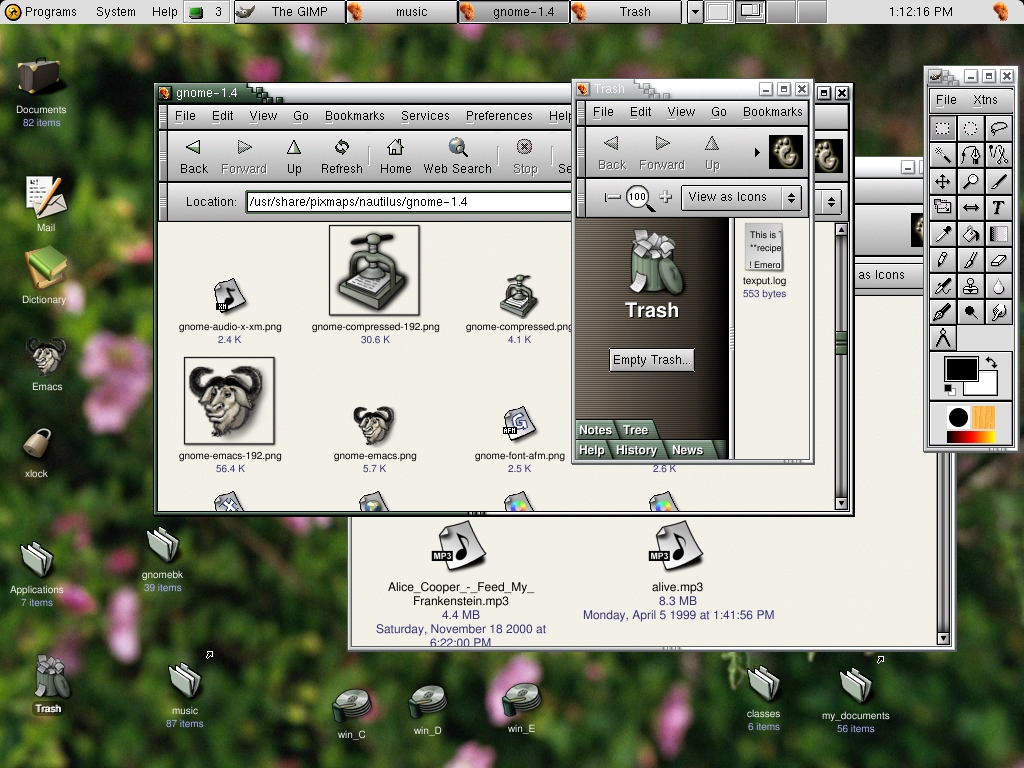Open view dropdown arrows in gnome-1.4 window
Viewport: 1024px width, 768px height.
[831, 202]
